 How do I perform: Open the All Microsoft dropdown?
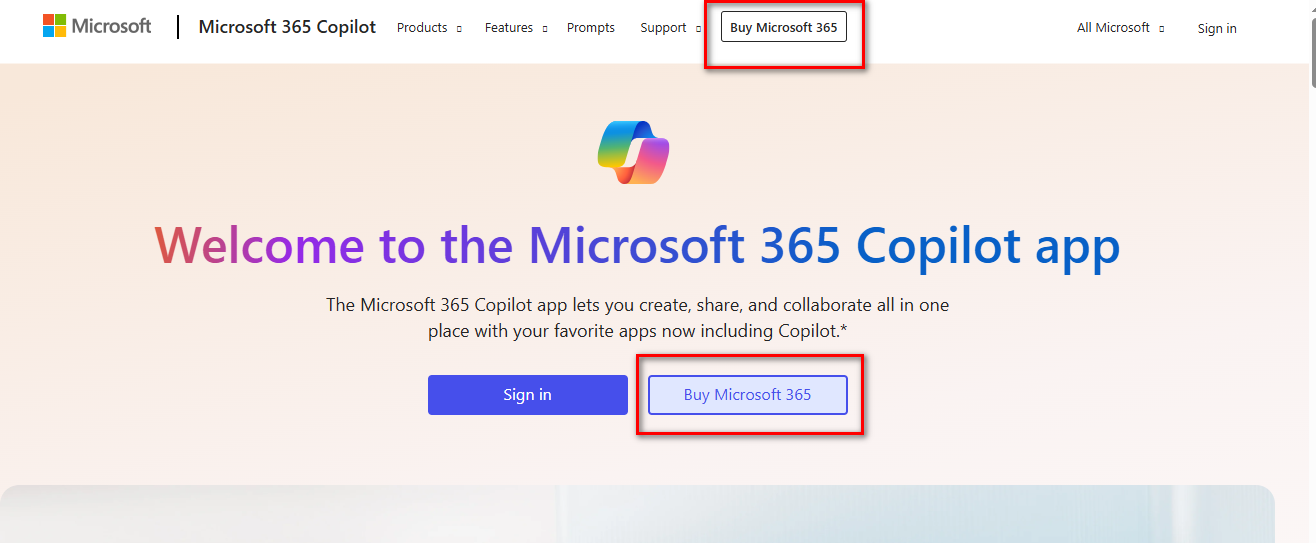(x=1120, y=28)
